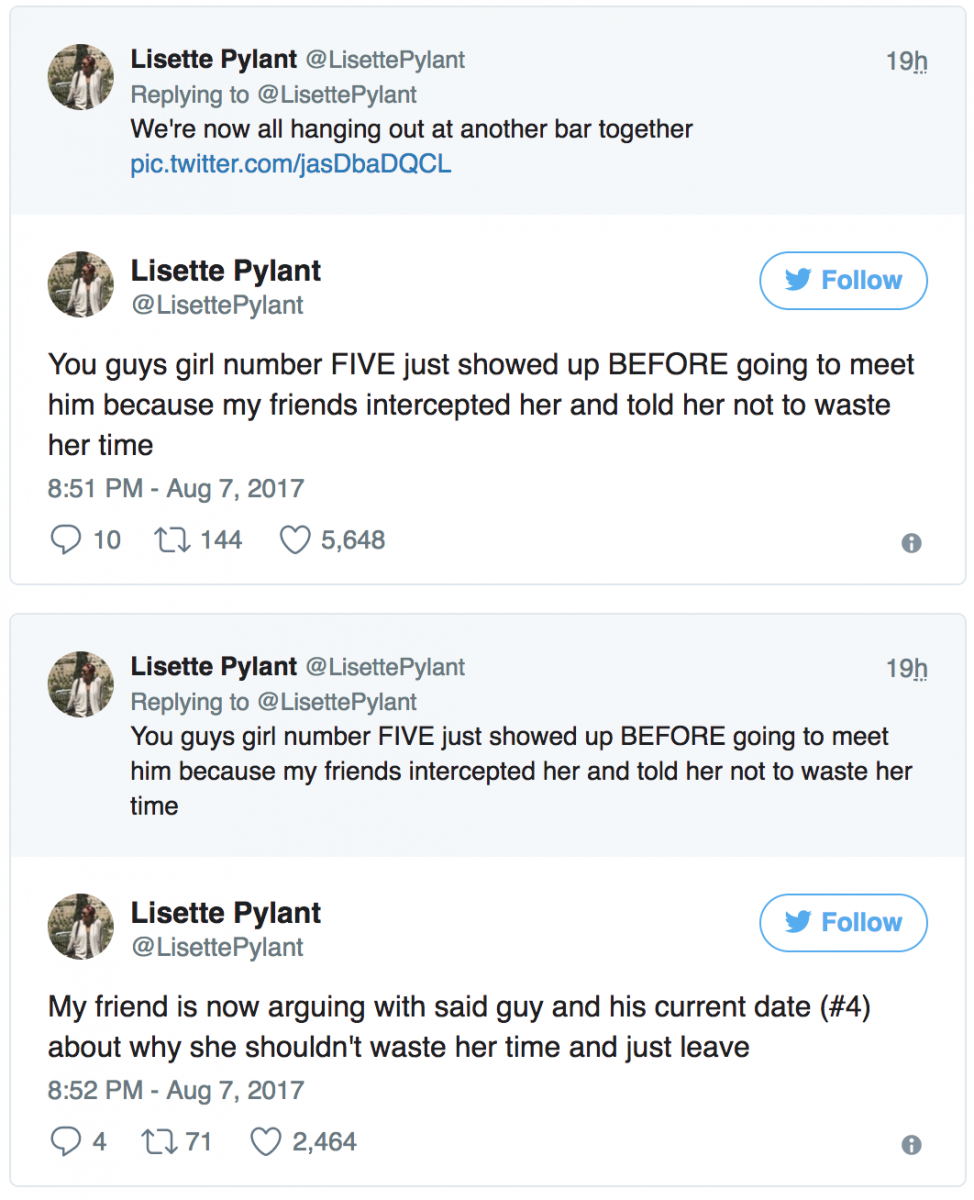Open the 8:51 PM - Aug 7, 2017 timestamp

click(x=176, y=489)
